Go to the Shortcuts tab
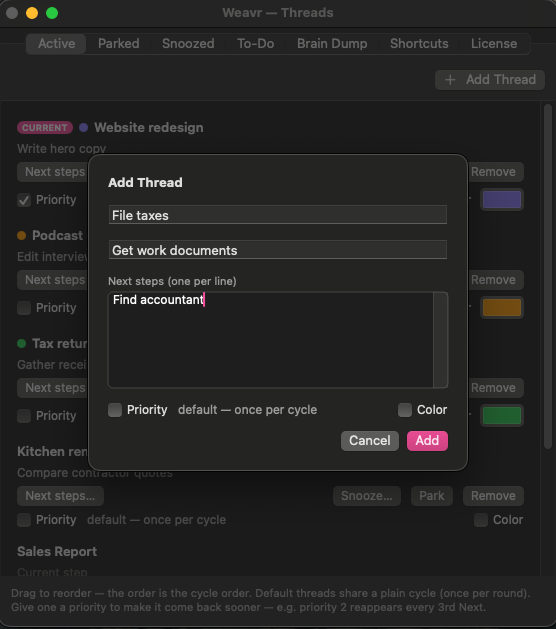556x629 pixels. pyautogui.click(x=419, y=44)
